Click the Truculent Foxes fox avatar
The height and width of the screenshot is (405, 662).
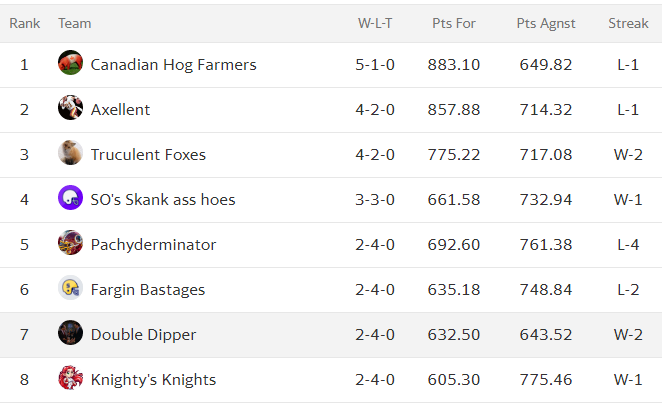click(70, 152)
